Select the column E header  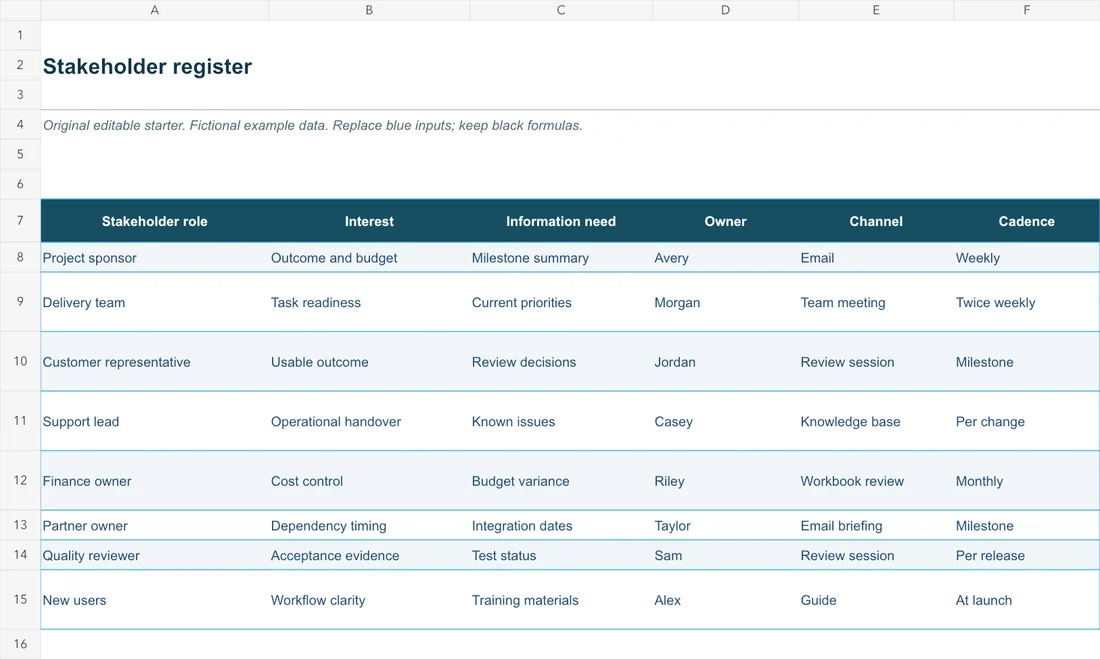pos(876,10)
